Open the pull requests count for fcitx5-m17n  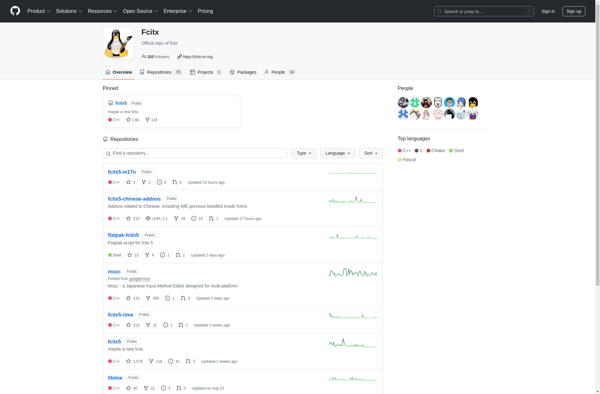point(177,182)
